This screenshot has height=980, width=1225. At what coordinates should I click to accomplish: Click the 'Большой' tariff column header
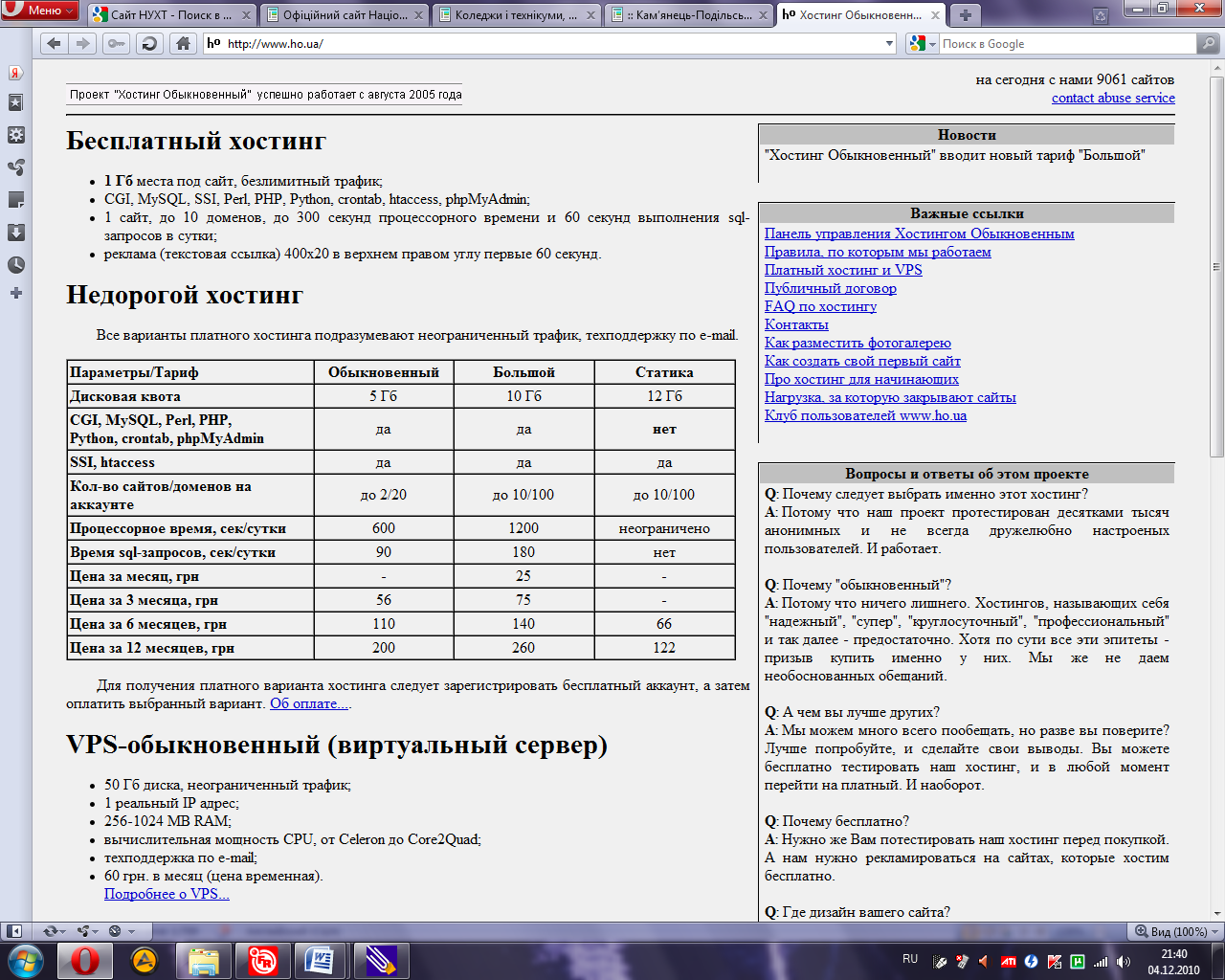coord(523,372)
